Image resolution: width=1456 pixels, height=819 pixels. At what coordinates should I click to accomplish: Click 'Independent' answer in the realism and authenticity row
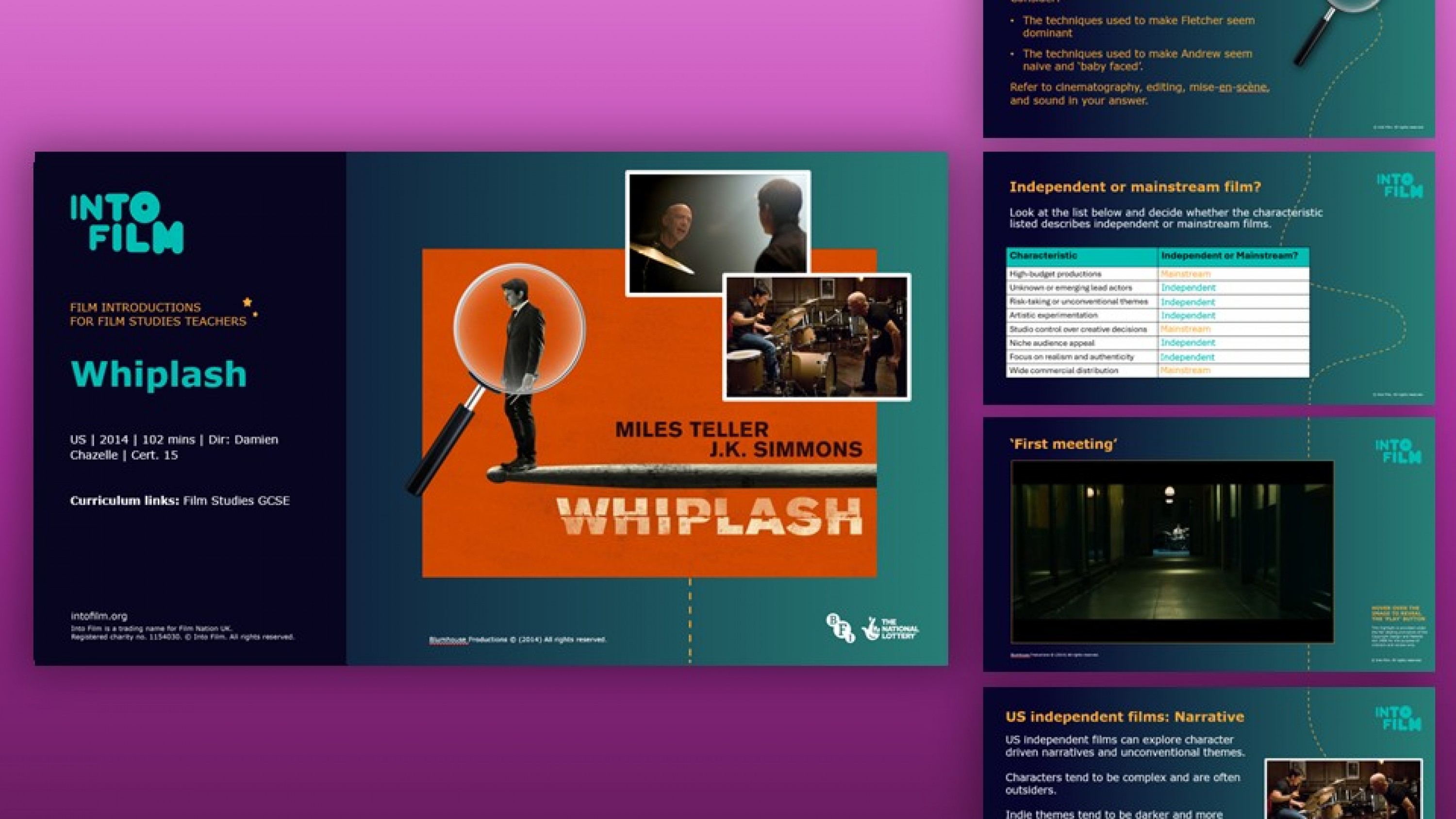click(x=1188, y=357)
